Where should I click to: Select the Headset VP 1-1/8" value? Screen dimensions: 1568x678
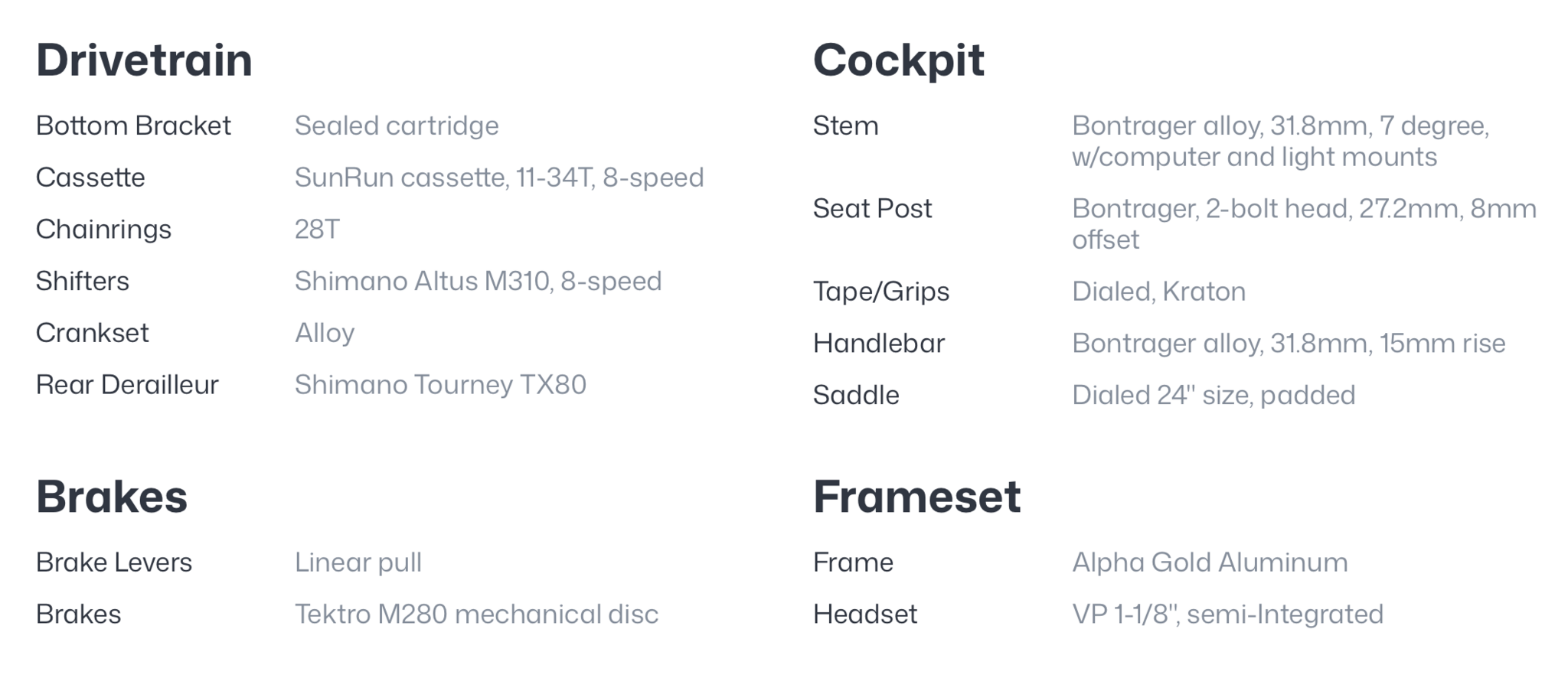point(1227,614)
